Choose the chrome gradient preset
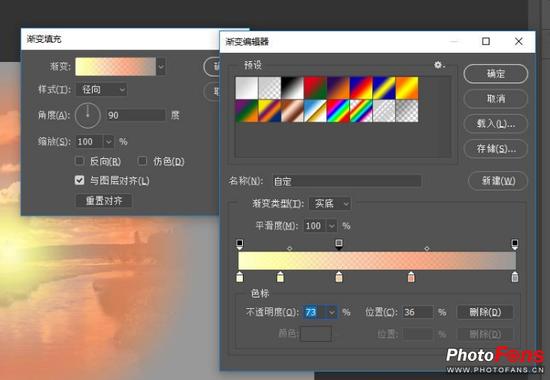This screenshot has width=550, height=380. [x=315, y=111]
